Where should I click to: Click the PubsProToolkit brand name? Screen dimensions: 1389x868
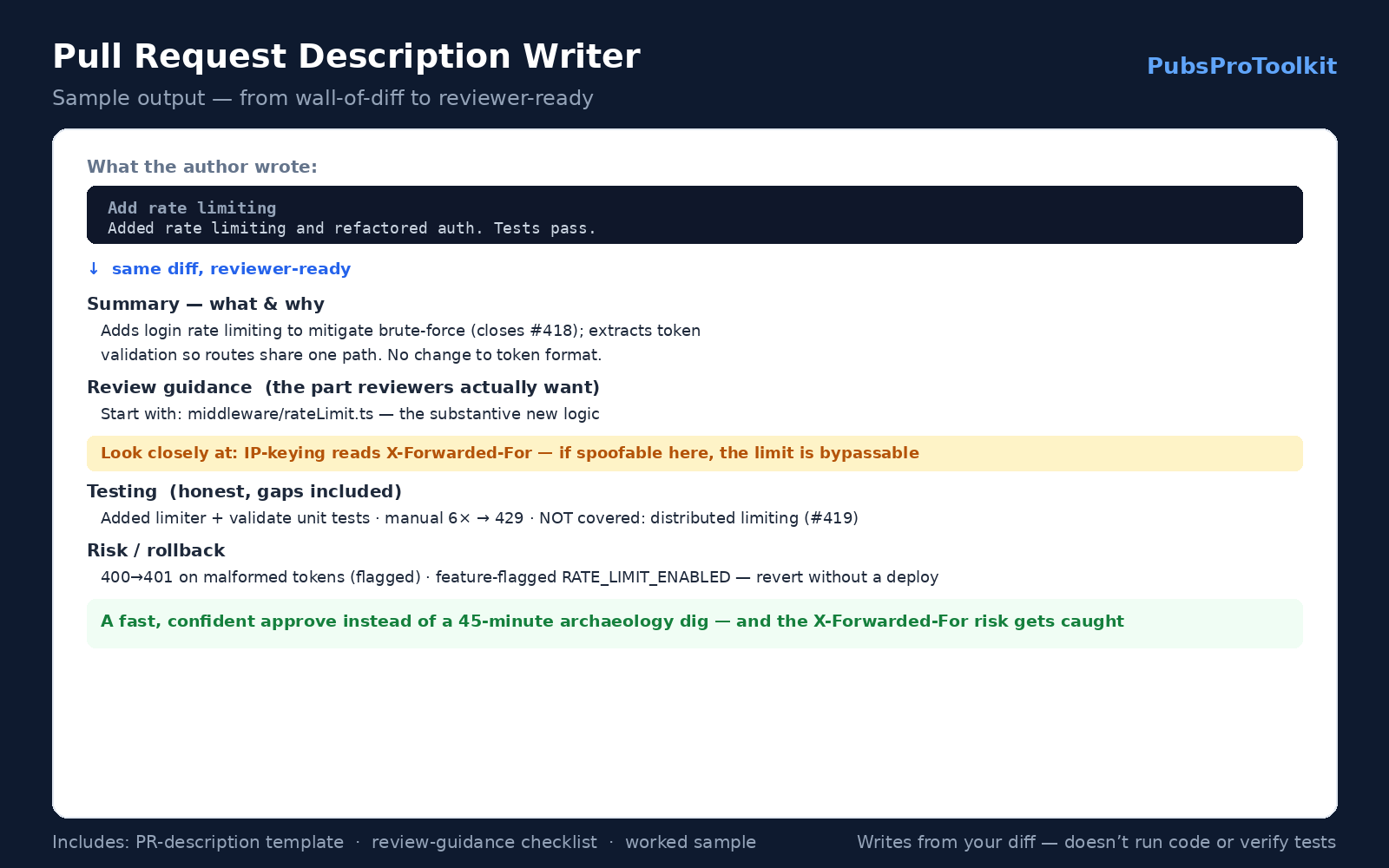1241,66
